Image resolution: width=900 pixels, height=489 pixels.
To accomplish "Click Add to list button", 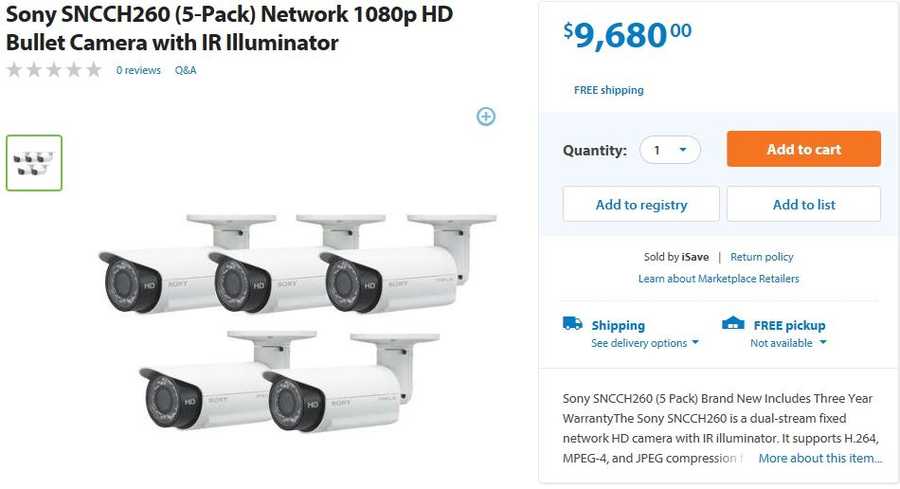I will [803, 204].
